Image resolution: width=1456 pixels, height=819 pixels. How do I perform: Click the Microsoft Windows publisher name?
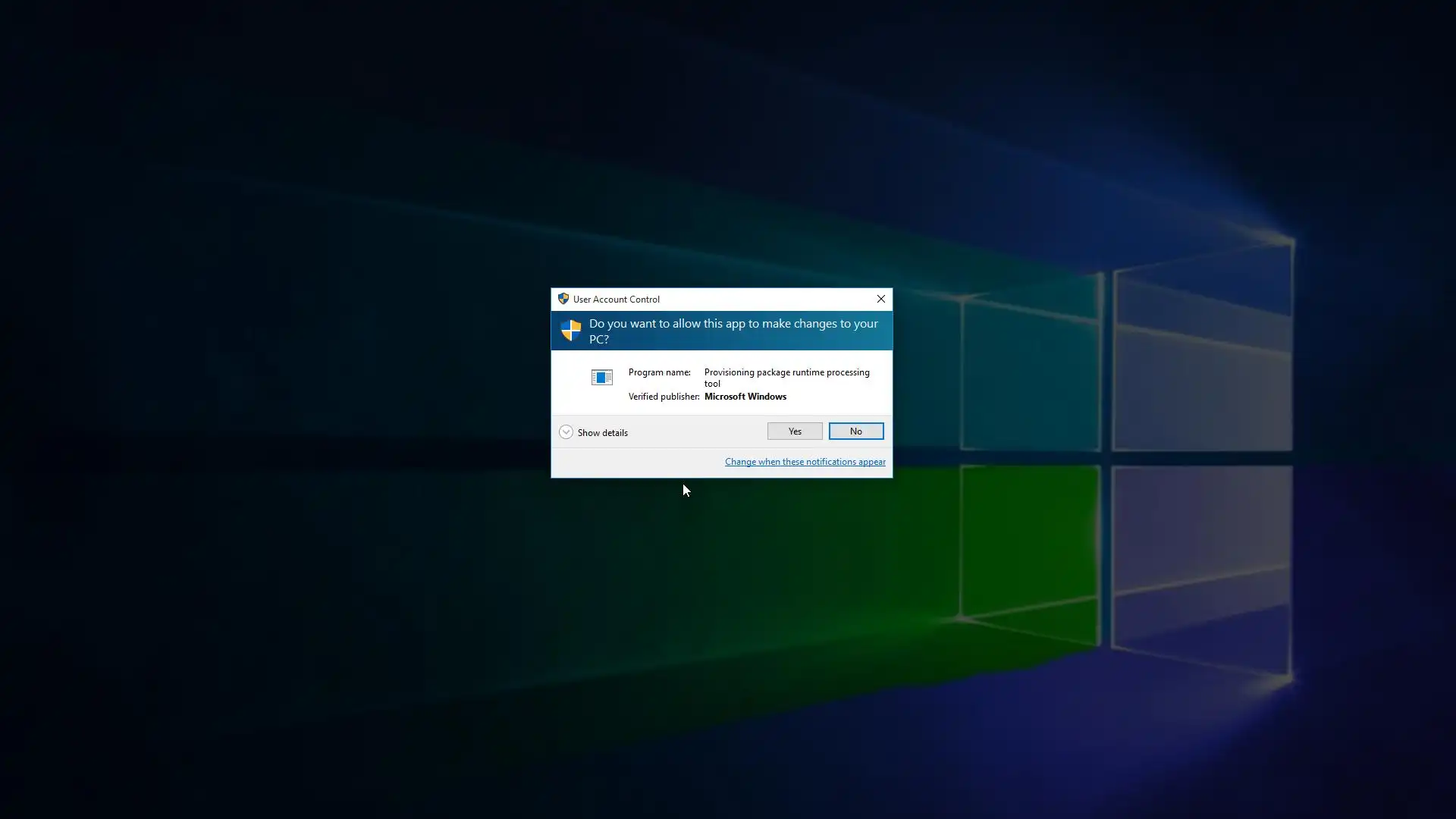click(x=745, y=397)
